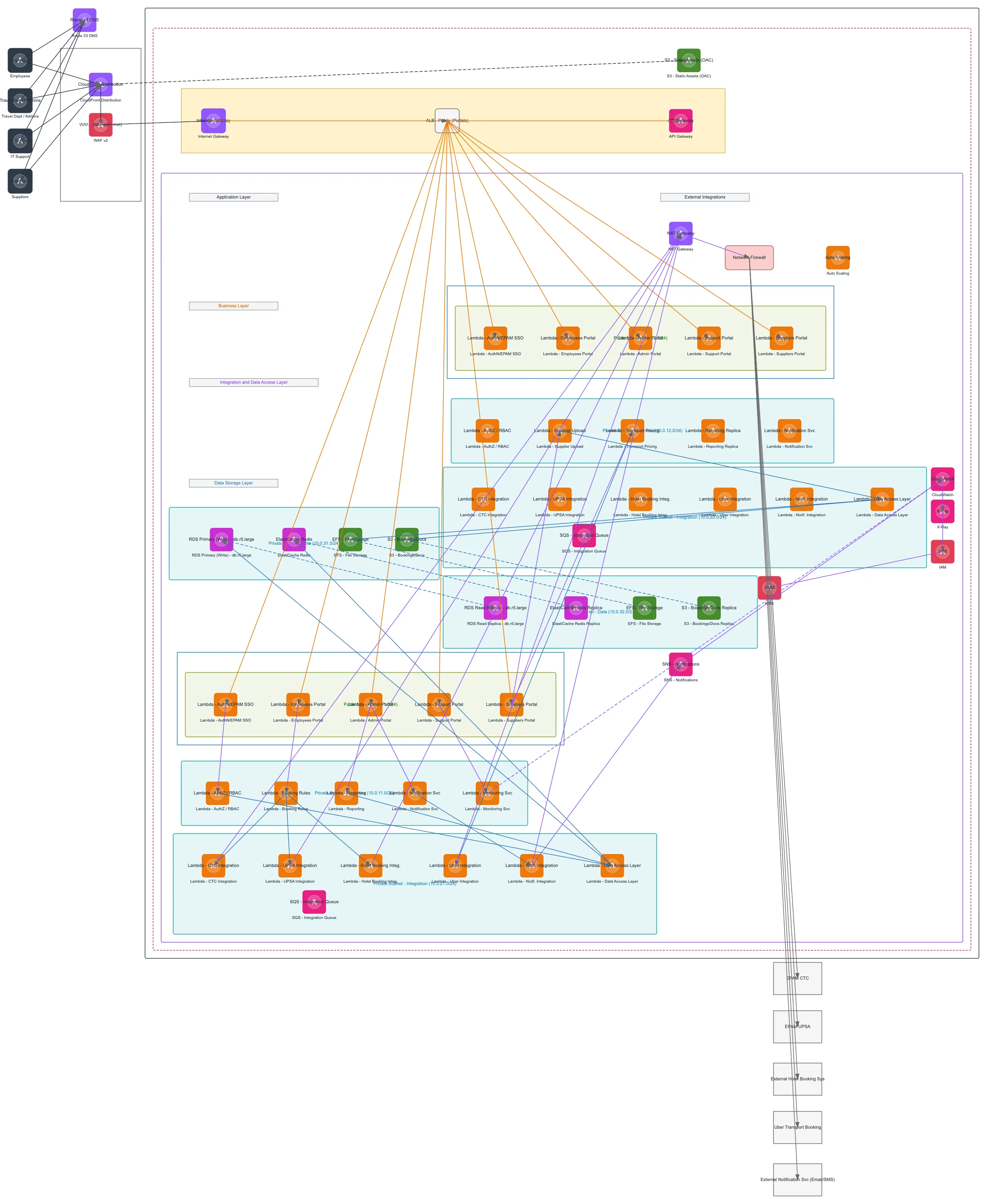
Task: Select the EPAM CTC external box
Action: click(798, 979)
